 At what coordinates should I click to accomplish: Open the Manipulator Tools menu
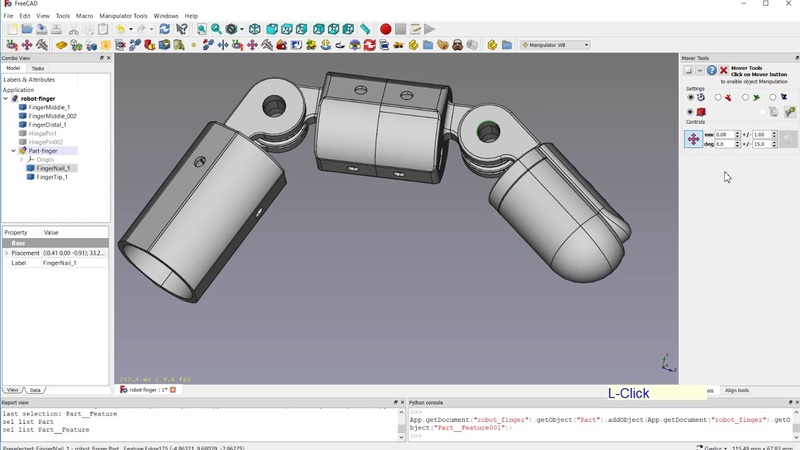pyautogui.click(x=123, y=16)
